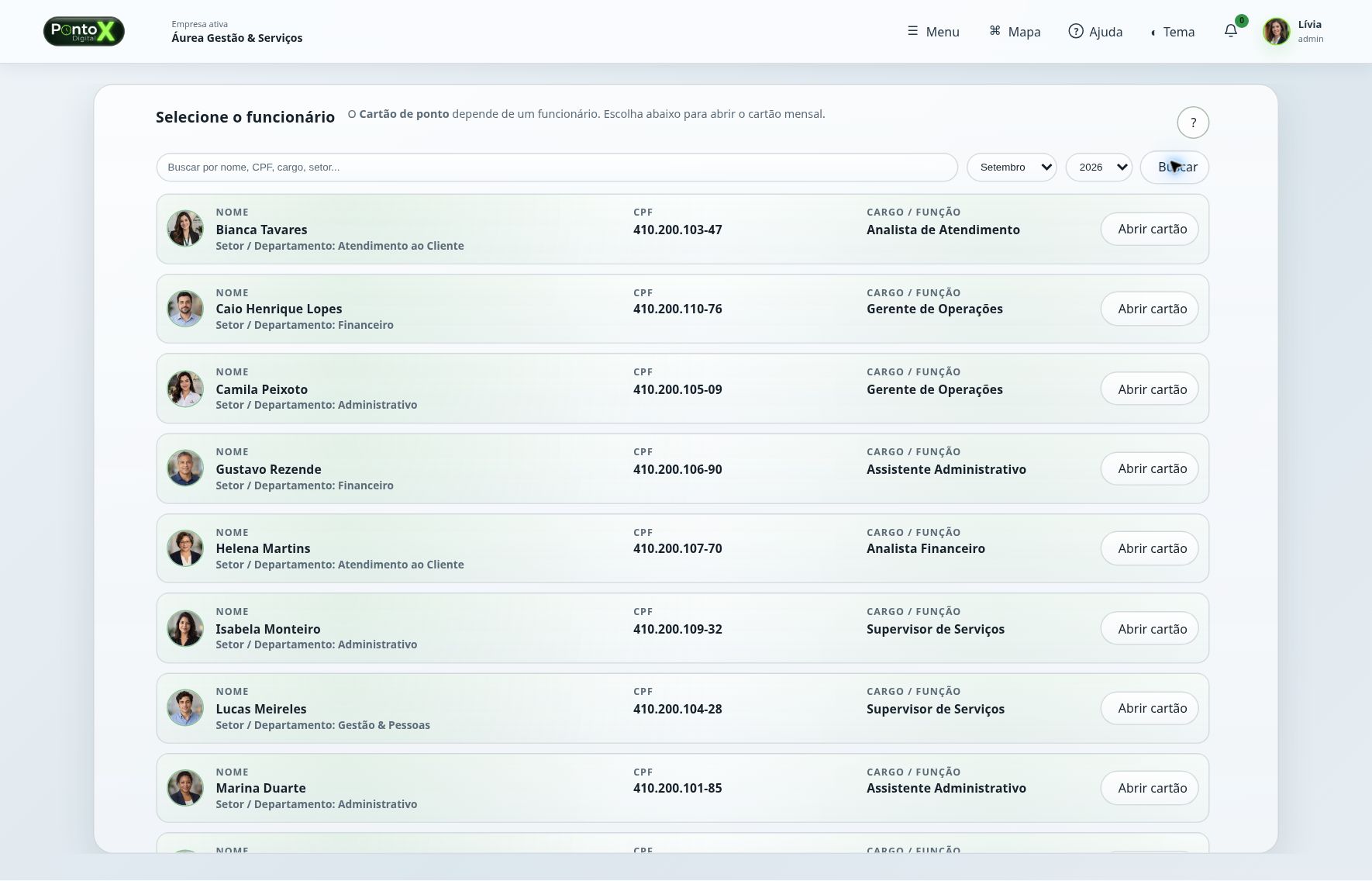
Task: Open the Mapa navigation item
Action: (1015, 32)
